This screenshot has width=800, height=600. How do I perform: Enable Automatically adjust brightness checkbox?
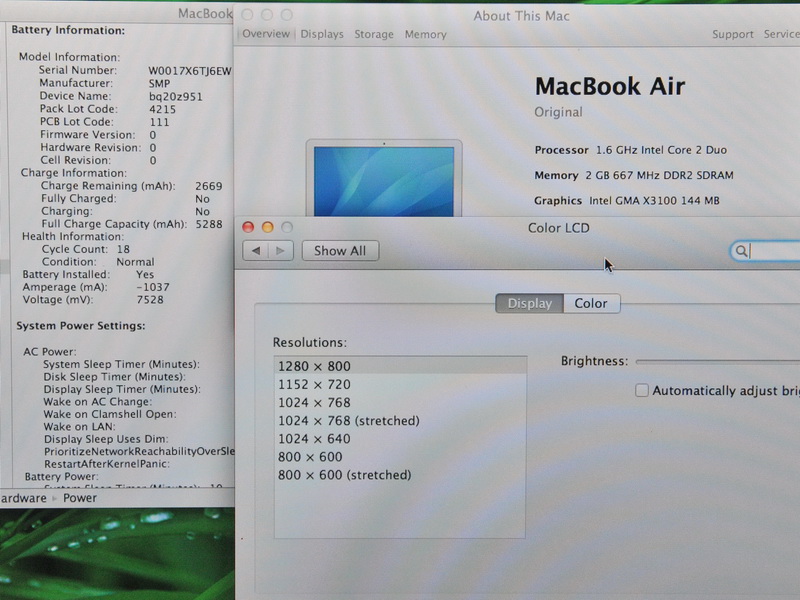pyautogui.click(x=642, y=390)
